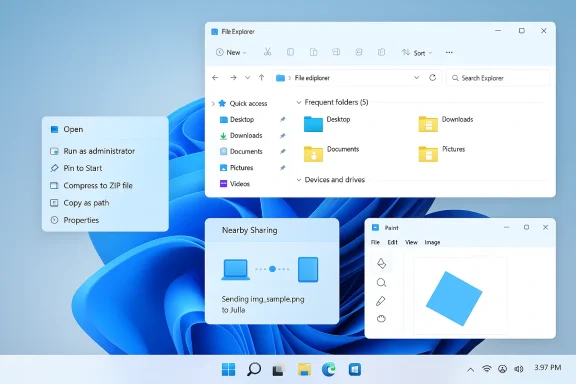Go forward with the right arrow in File Explorer
This screenshot has width=576, height=384.
pyautogui.click(x=233, y=78)
